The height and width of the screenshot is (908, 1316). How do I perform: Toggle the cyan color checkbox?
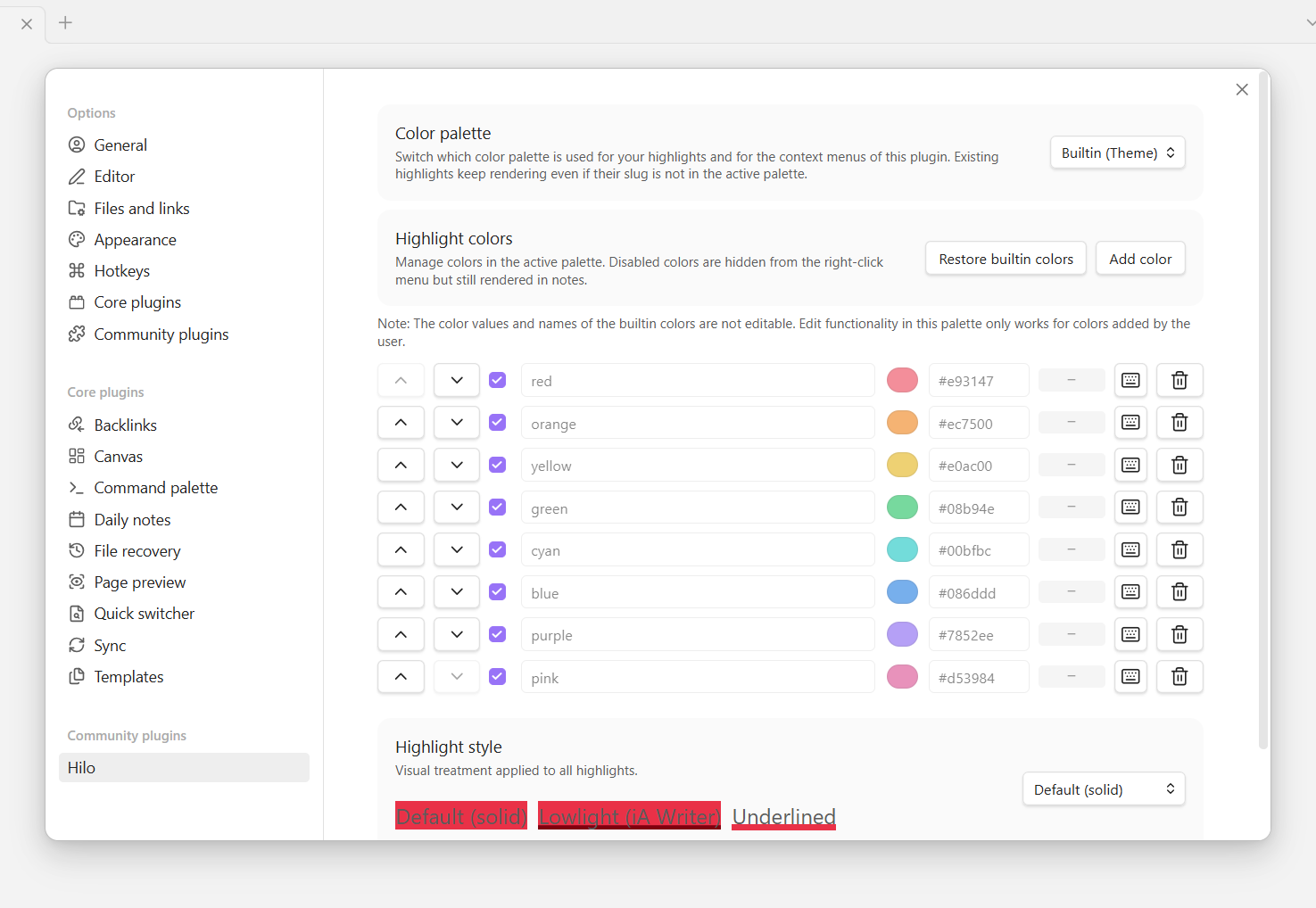point(498,549)
